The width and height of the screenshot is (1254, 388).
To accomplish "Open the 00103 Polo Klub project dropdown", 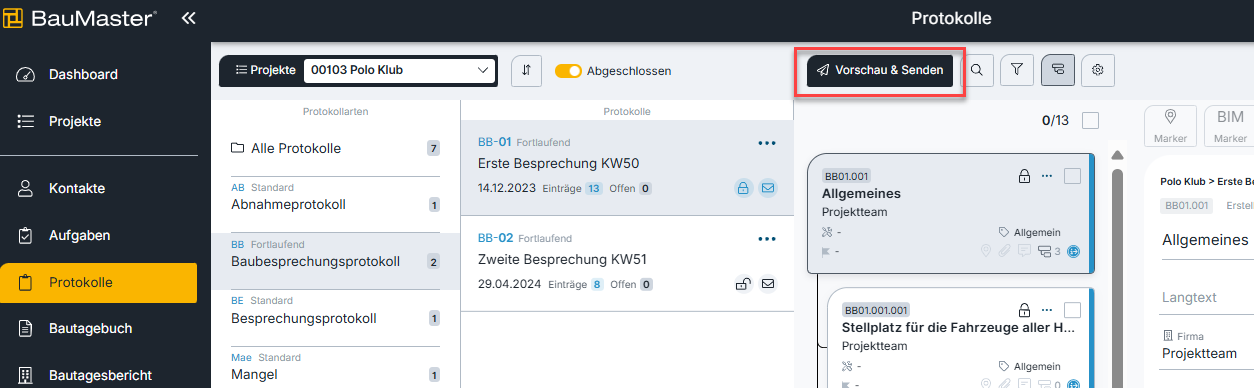I will (400, 70).
